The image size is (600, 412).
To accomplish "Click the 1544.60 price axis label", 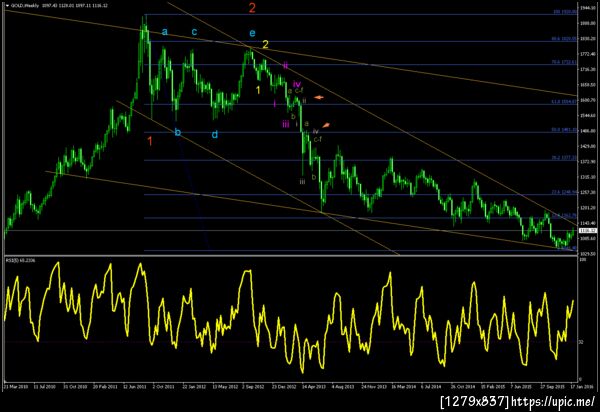I will 588,116.
